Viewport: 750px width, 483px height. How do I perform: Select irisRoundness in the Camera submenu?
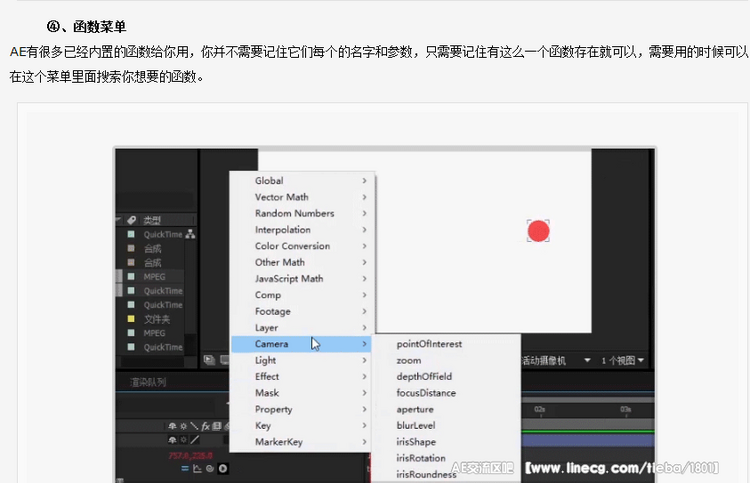446,474
